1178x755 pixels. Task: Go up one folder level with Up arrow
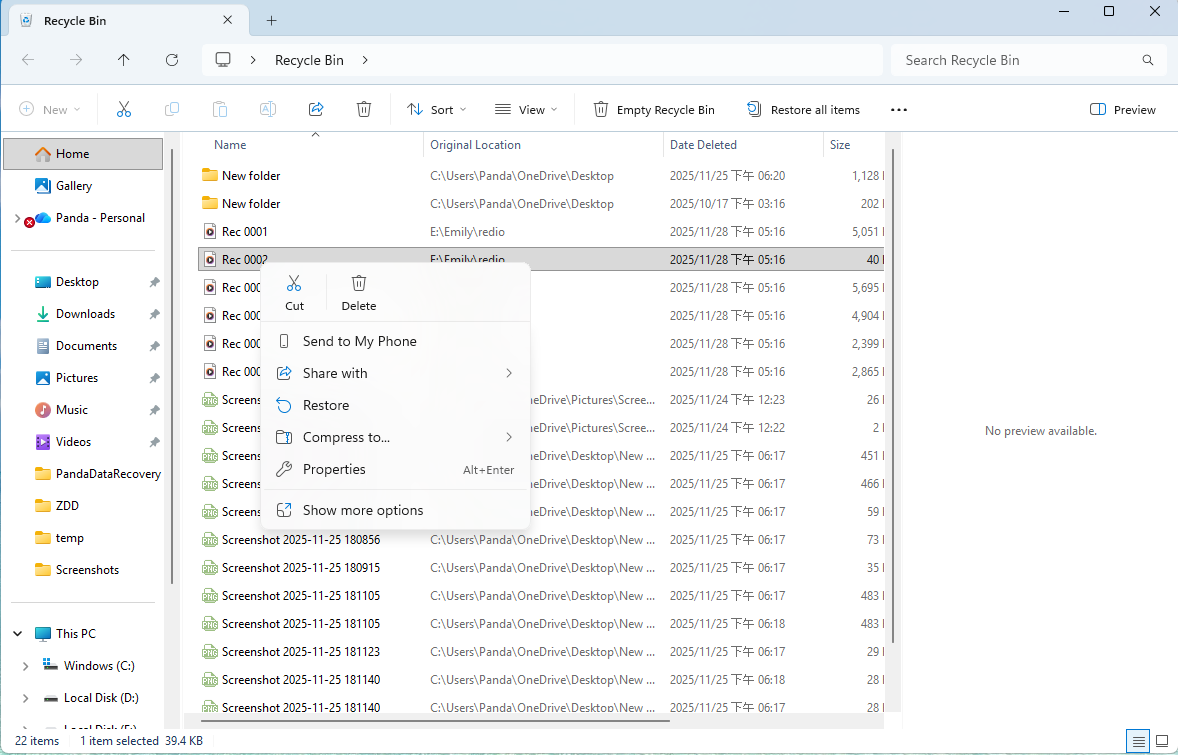pyautogui.click(x=124, y=60)
